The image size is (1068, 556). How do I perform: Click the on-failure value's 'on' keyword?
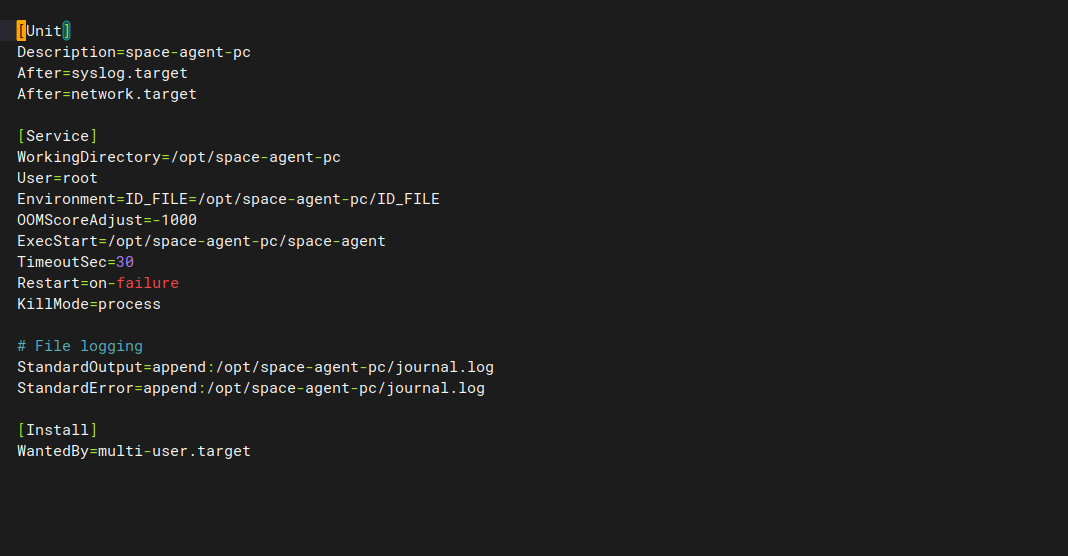tap(98, 283)
